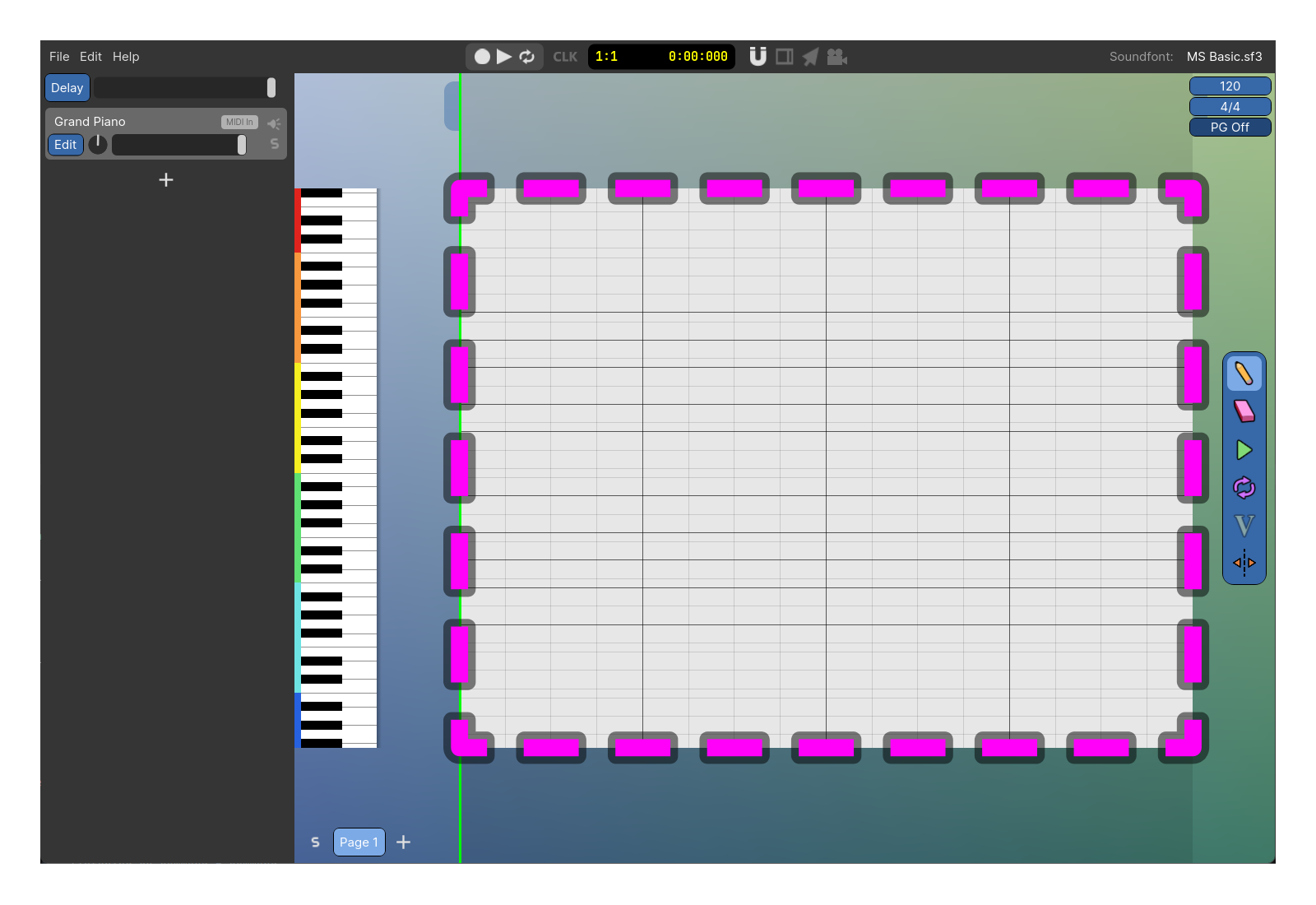Solo the Grand Piano track
This screenshot has width=1316, height=905.
click(x=275, y=144)
